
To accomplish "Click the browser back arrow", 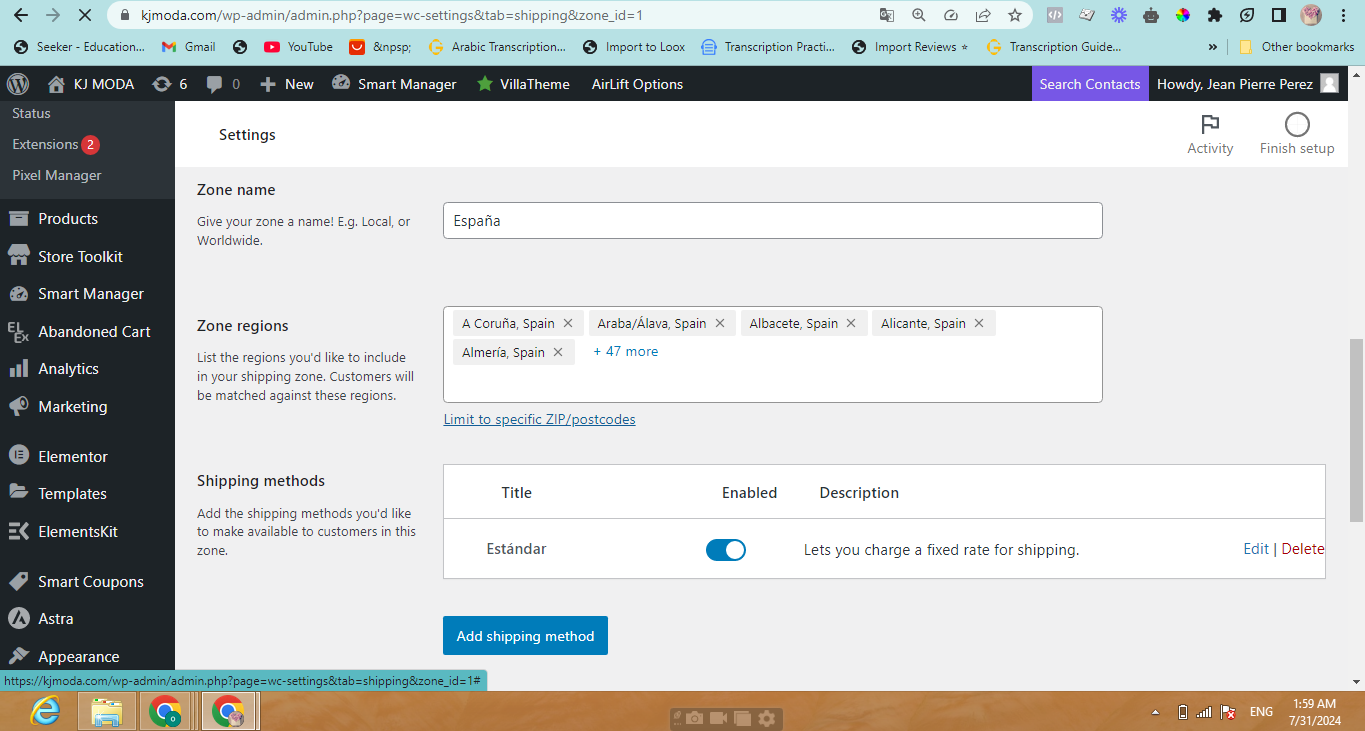I will pos(21,15).
